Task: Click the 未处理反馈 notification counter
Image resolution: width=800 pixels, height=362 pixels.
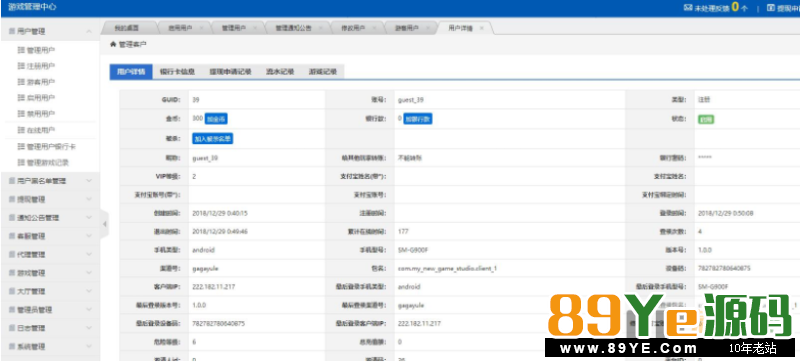Action: coord(735,7)
